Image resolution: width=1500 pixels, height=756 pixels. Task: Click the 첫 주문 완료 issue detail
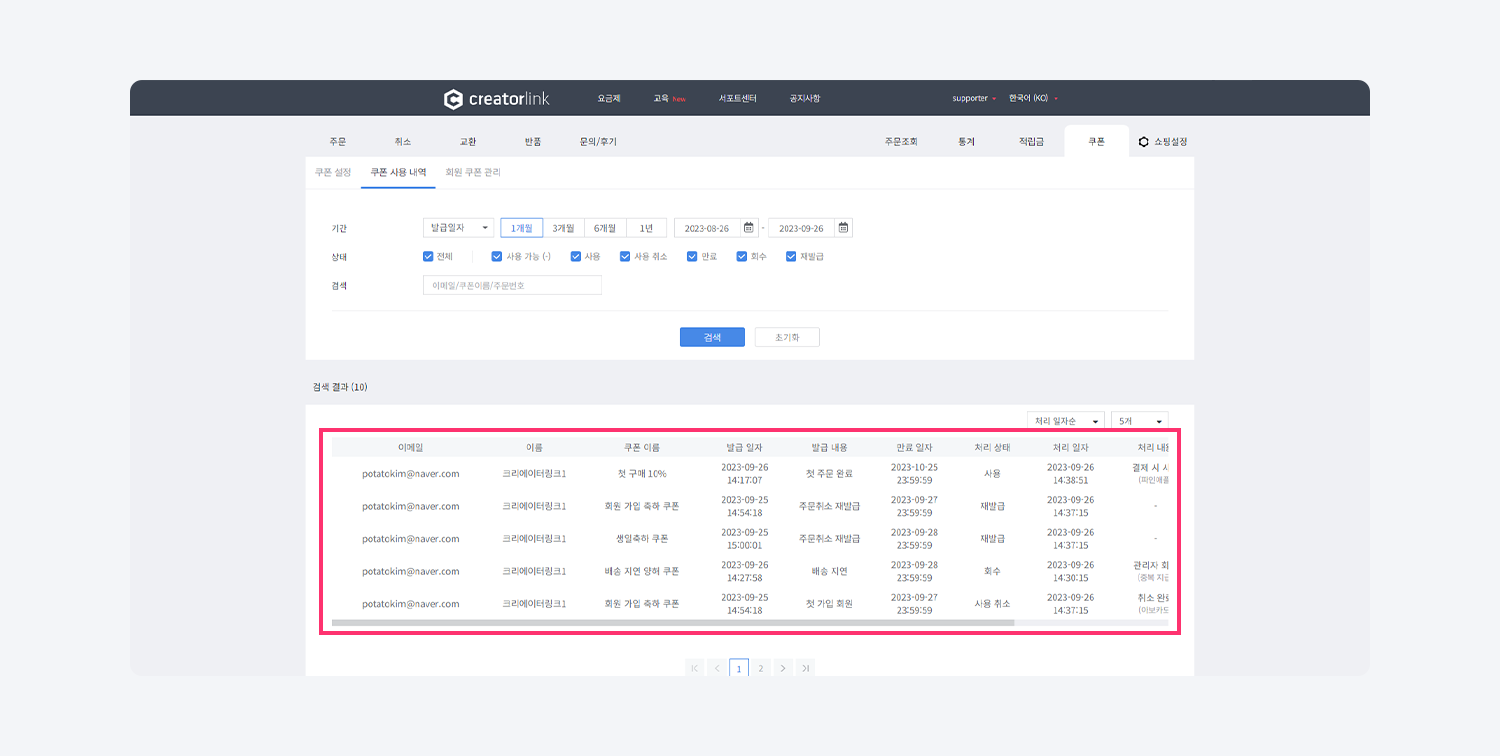tap(829, 473)
